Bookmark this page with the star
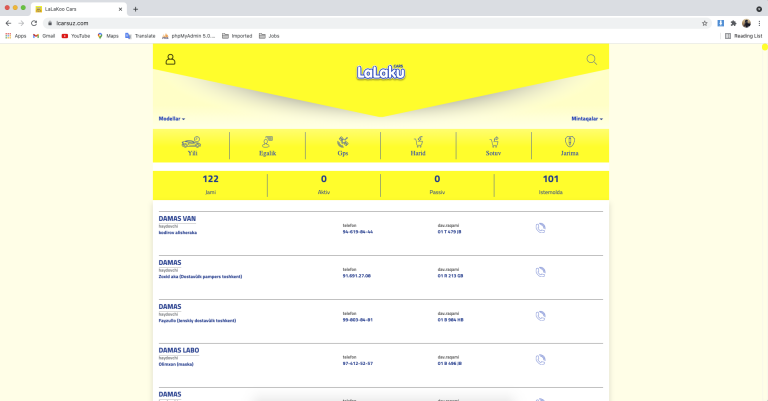Image resolution: width=768 pixels, height=401 pixels. click(x=705, y=23)
